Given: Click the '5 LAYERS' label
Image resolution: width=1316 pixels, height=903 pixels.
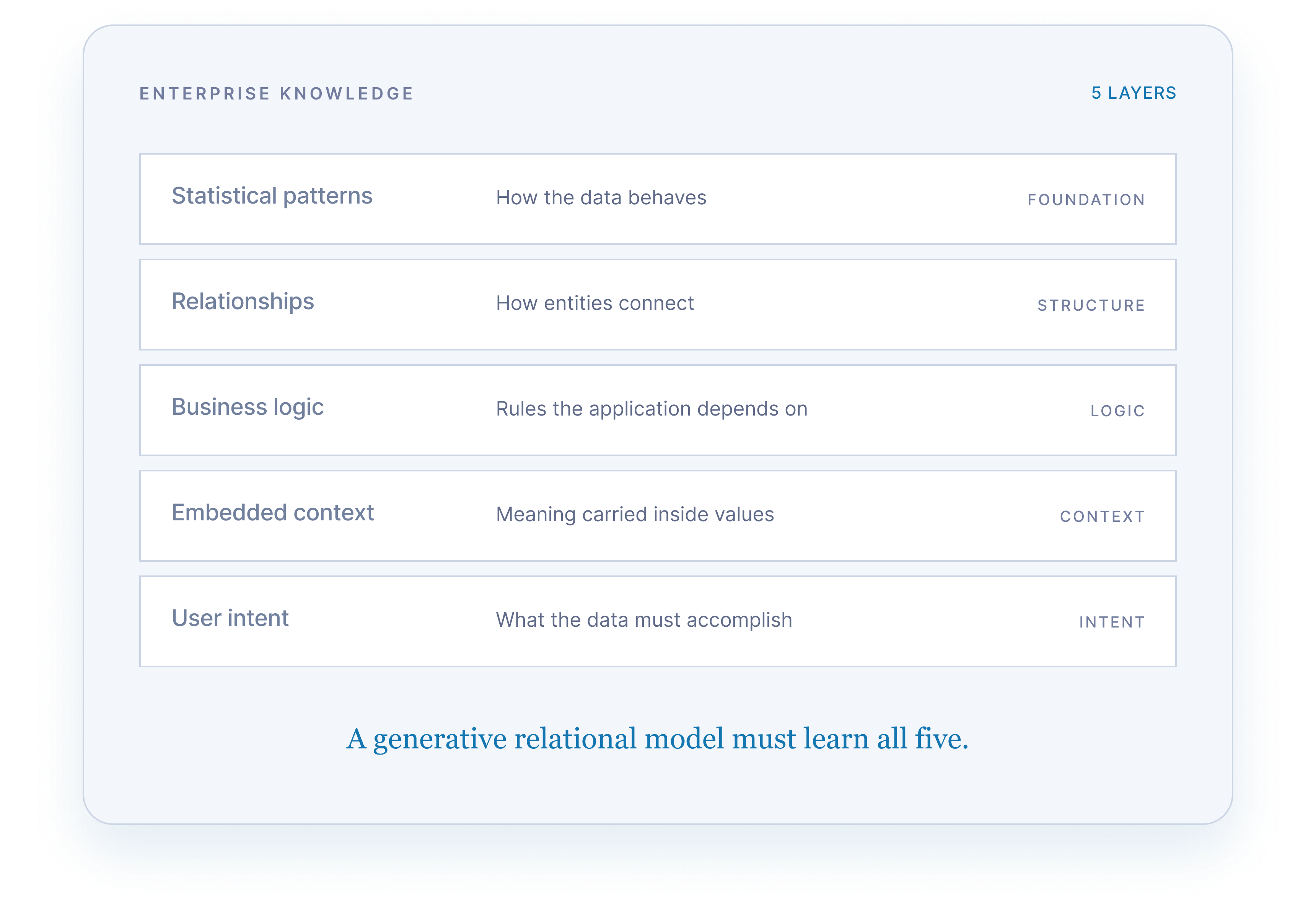Looking at the screenshot, I should point(1134,93).
